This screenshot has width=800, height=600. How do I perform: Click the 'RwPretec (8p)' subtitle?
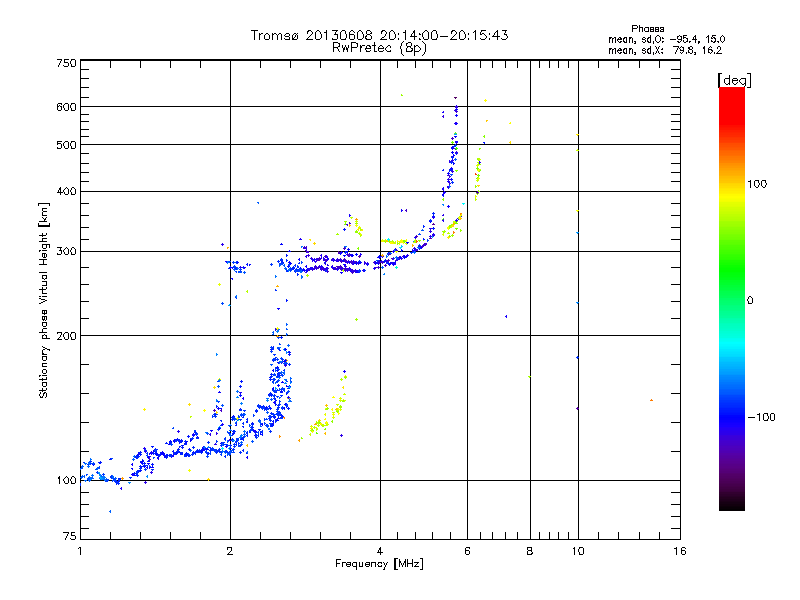379,48
